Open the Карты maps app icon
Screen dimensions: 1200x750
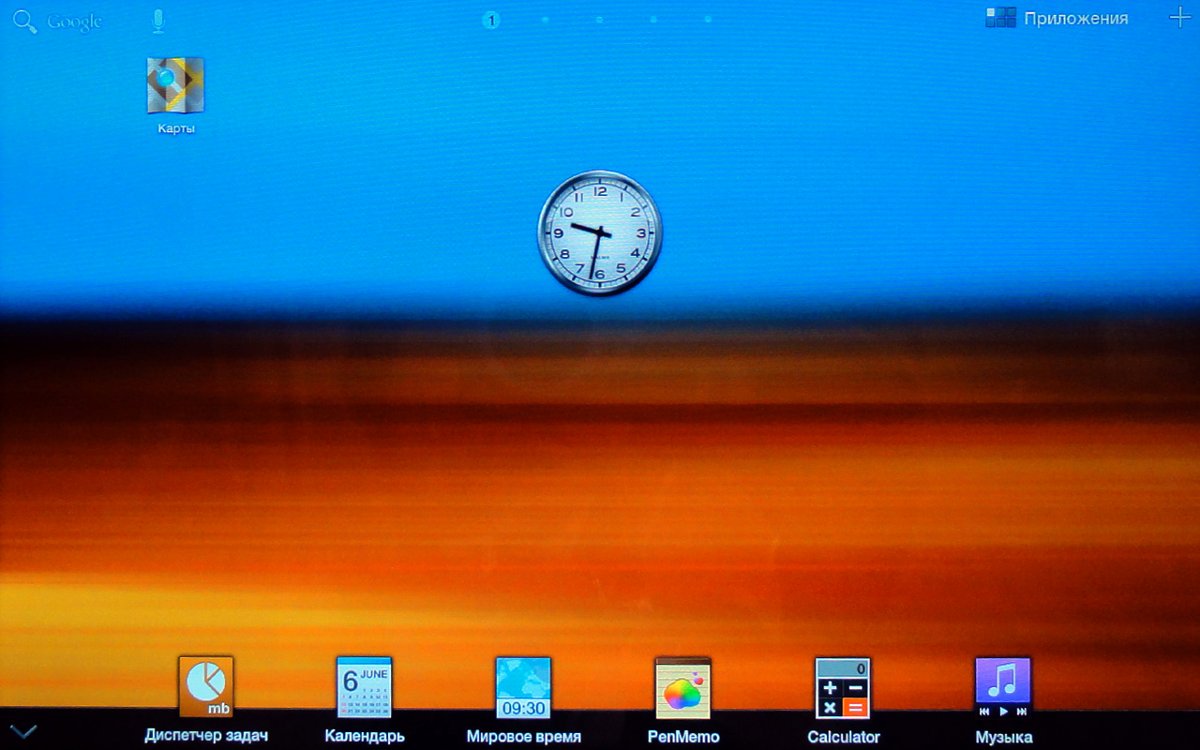(x=175, y=86)
